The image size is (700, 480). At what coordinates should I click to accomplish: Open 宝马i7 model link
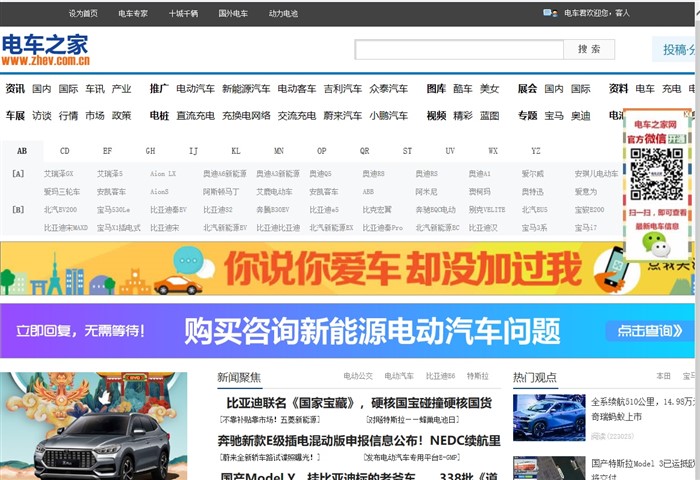(585, 228)
